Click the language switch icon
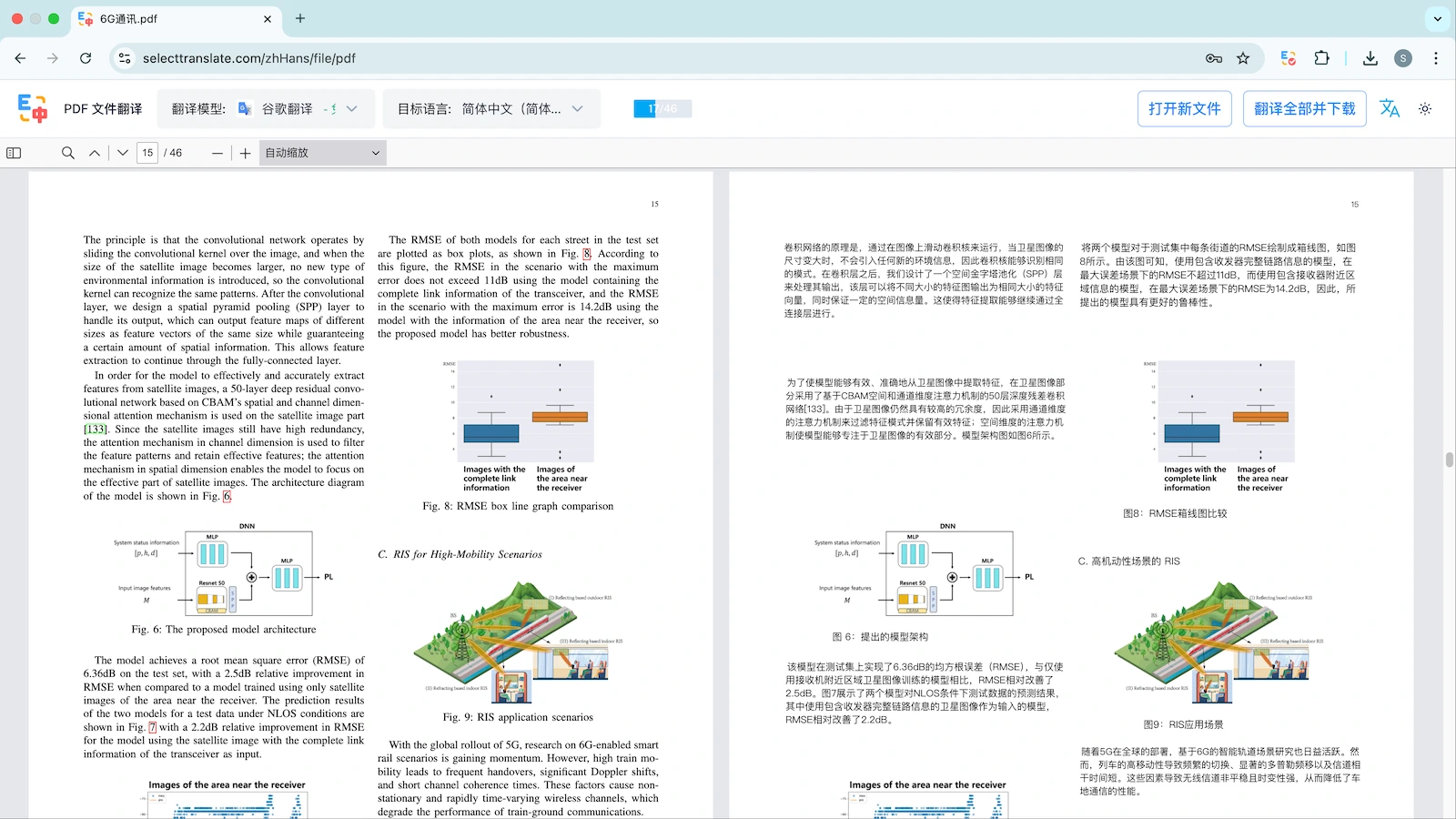The width and height of the screenshot is (1456, 819). click(x=1390, y=109)
